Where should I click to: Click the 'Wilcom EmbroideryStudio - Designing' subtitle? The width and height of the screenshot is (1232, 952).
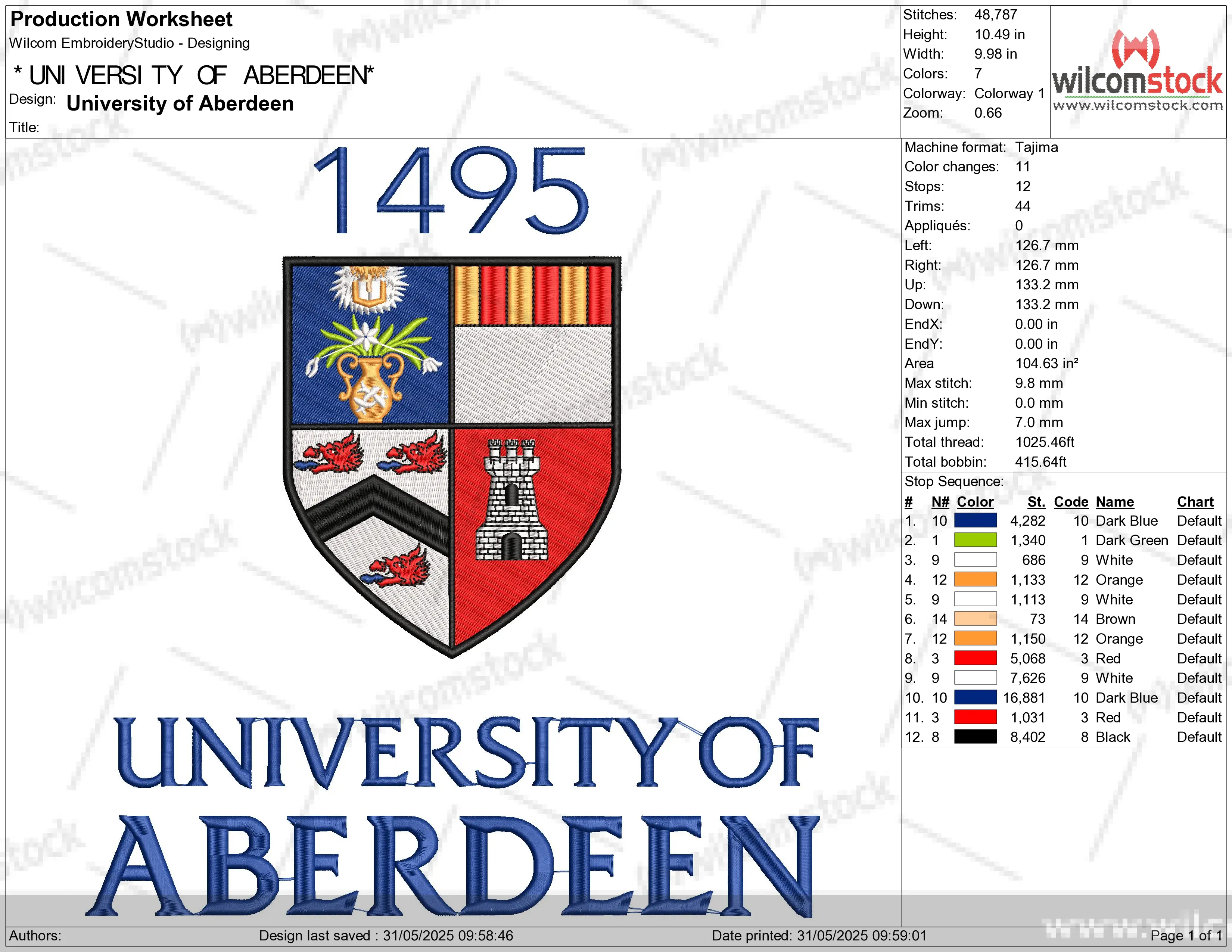click(129, 43)
